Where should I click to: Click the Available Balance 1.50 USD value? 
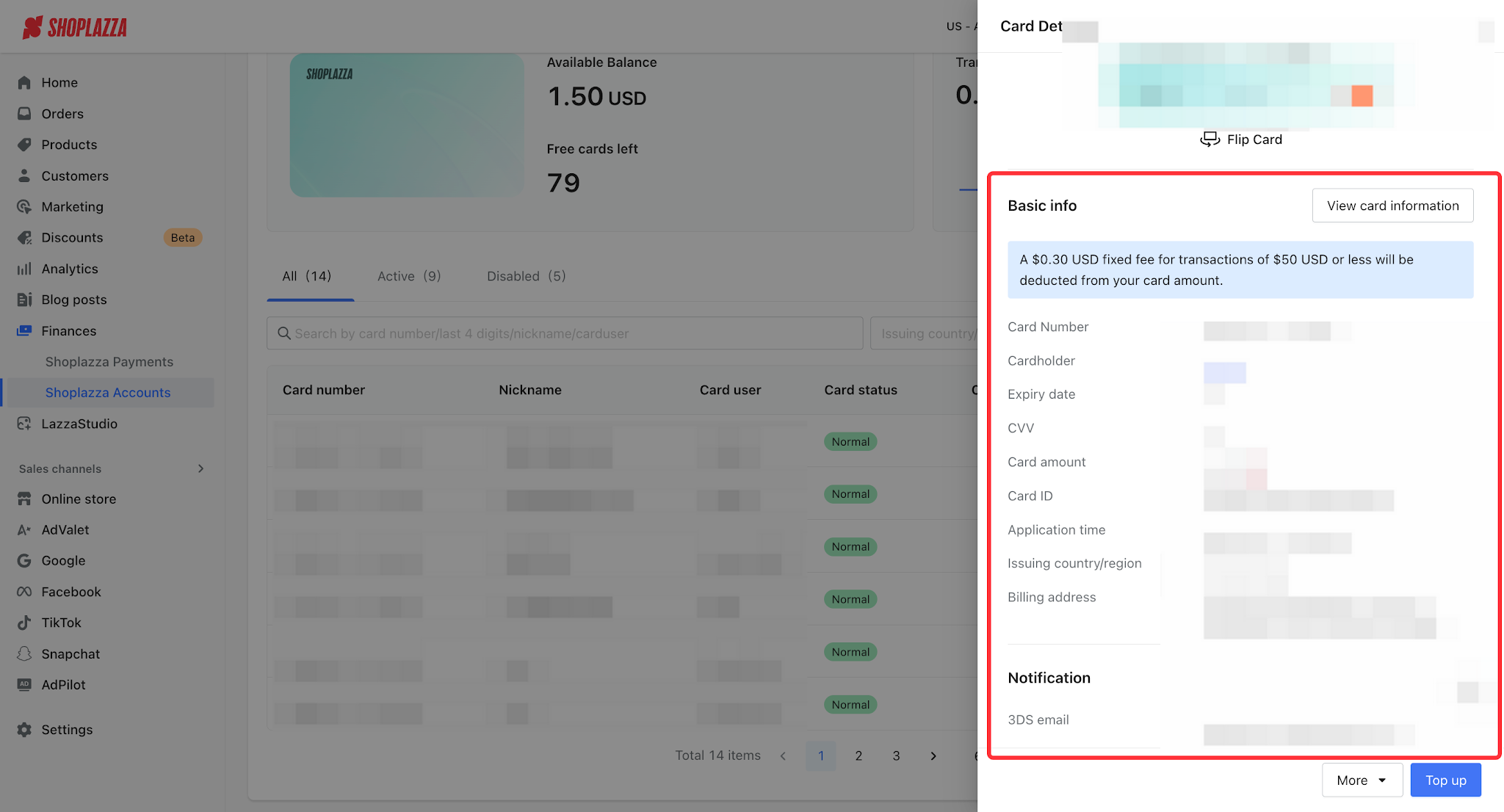[x=597, y=96]
